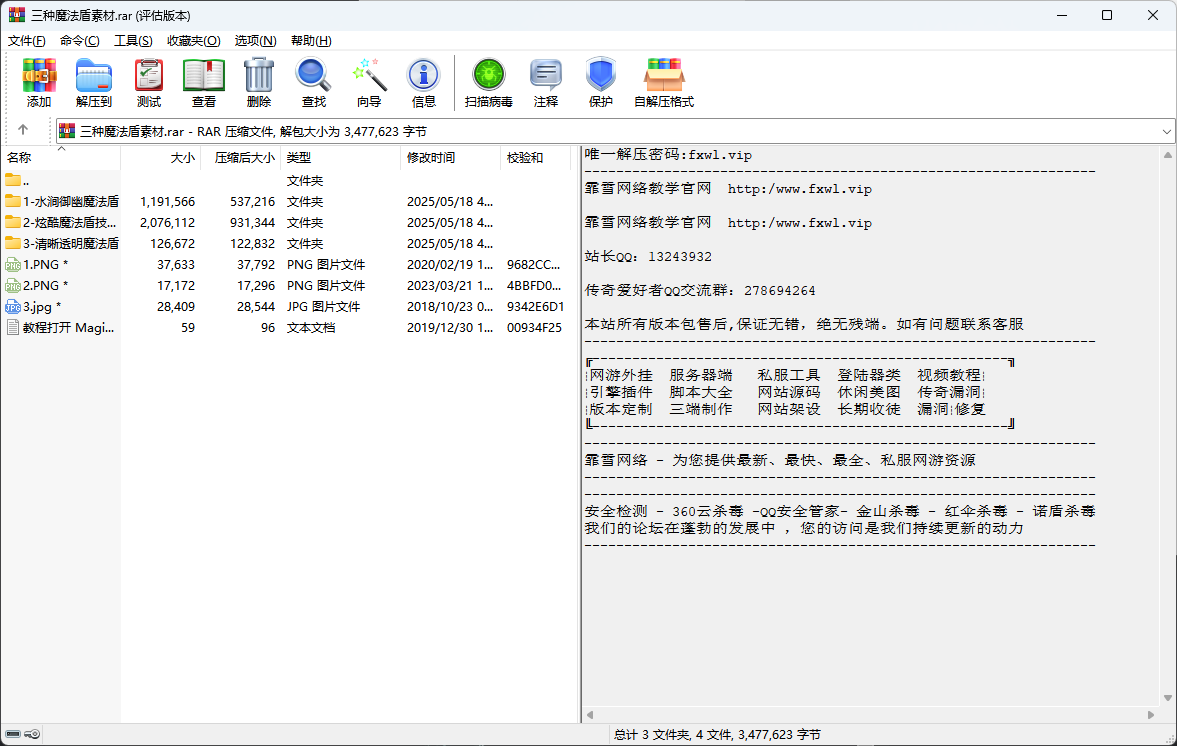Select folder icon of 3-清晰透明魔法盾

(x=13, y=243)
